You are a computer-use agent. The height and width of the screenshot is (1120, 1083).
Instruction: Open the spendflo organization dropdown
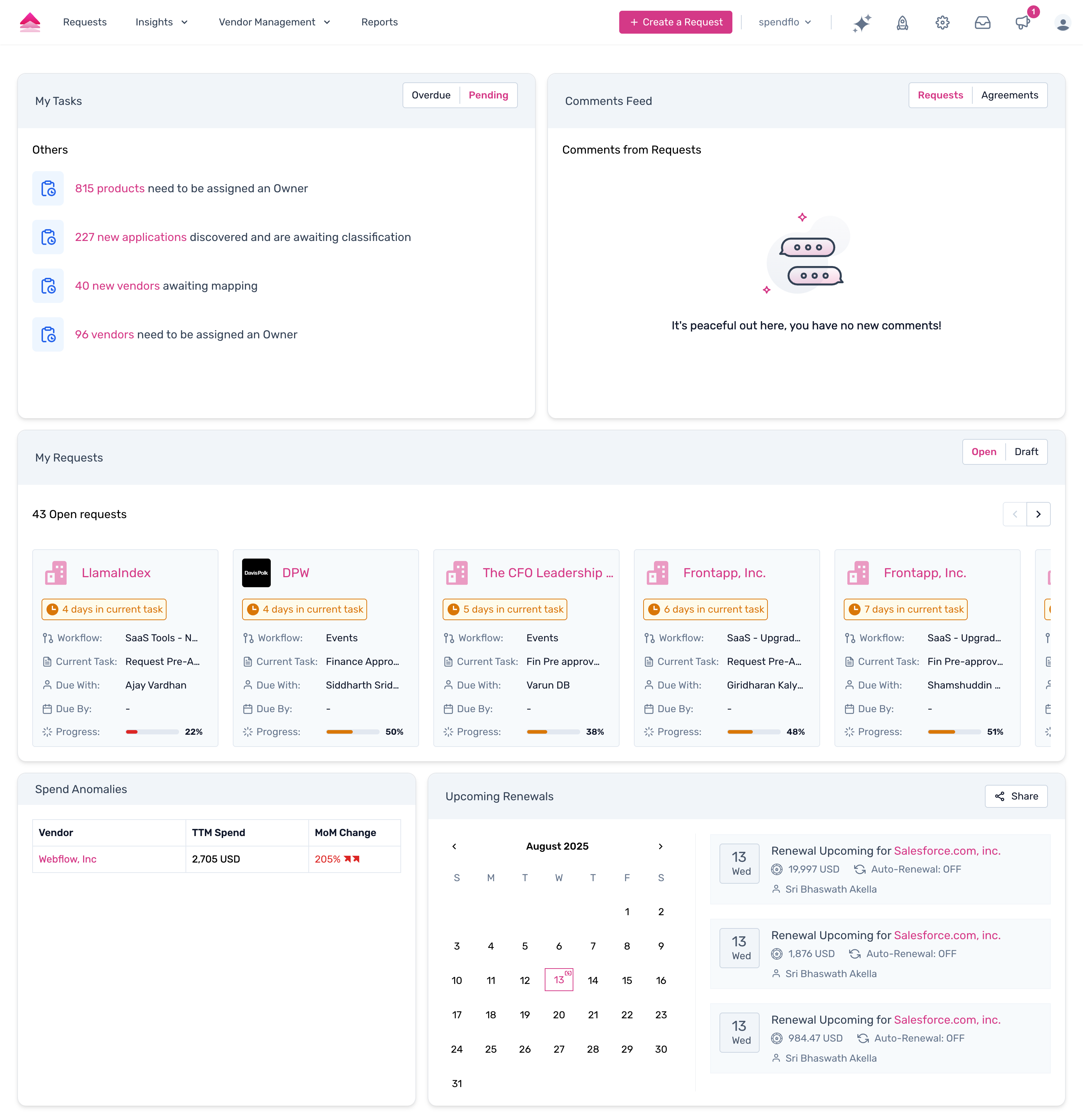(x=785, y=22)
